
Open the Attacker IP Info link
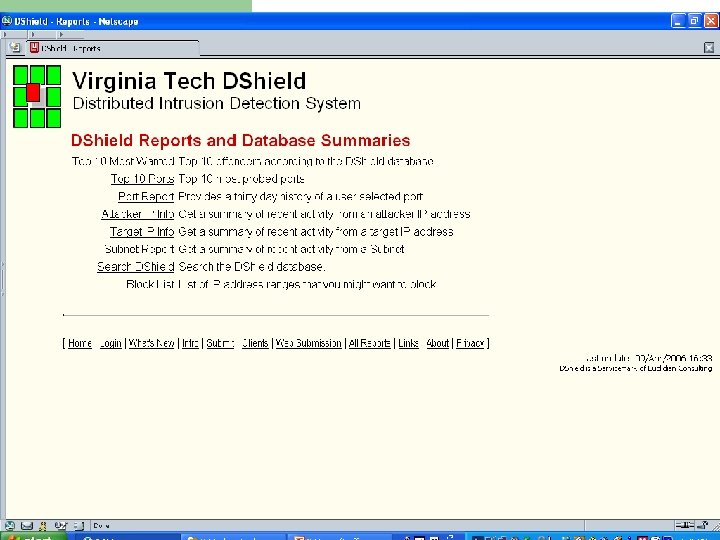coord(138,214)
